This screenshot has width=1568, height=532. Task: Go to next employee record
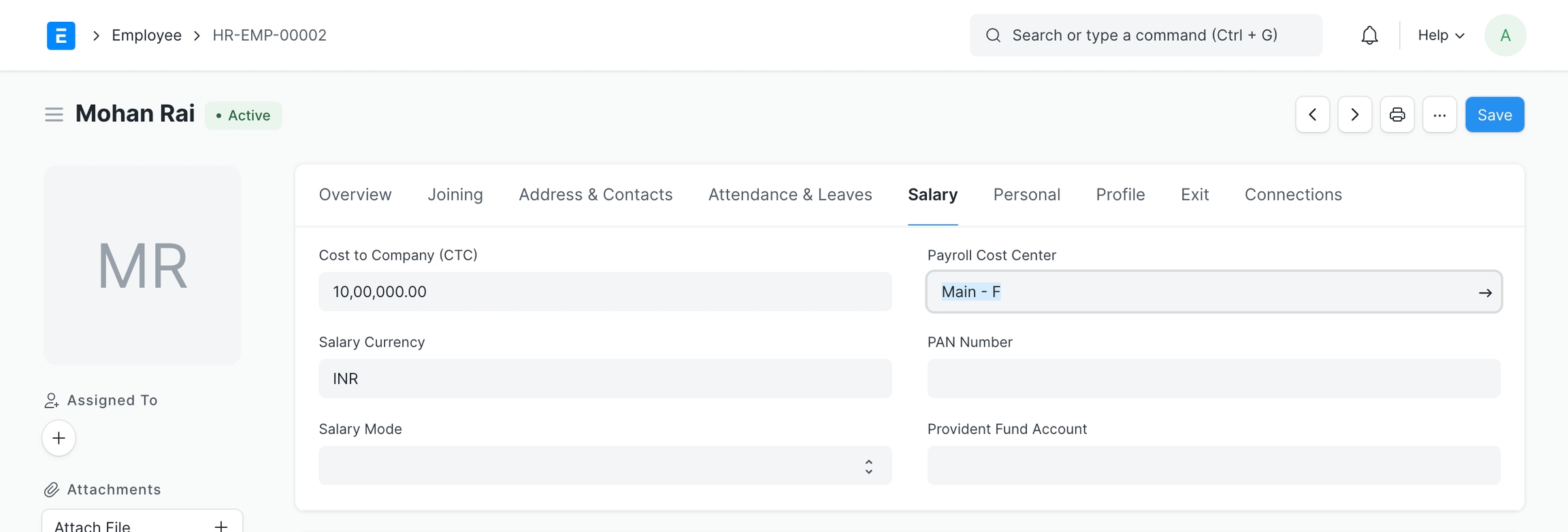pyautogui.click(x=1354, y=115)
